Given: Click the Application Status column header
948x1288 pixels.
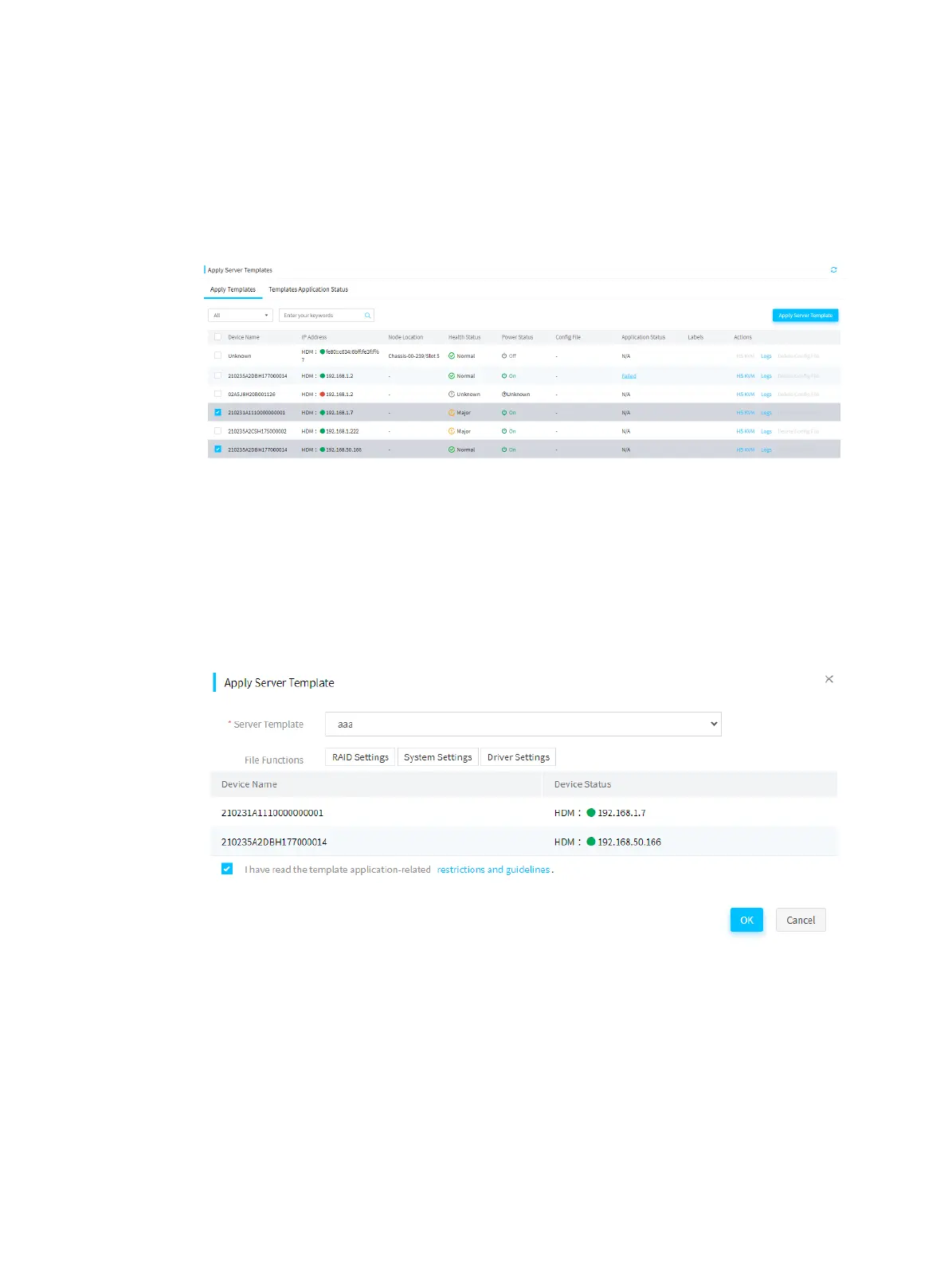Looking at the screenshot, I should (643, 337).
